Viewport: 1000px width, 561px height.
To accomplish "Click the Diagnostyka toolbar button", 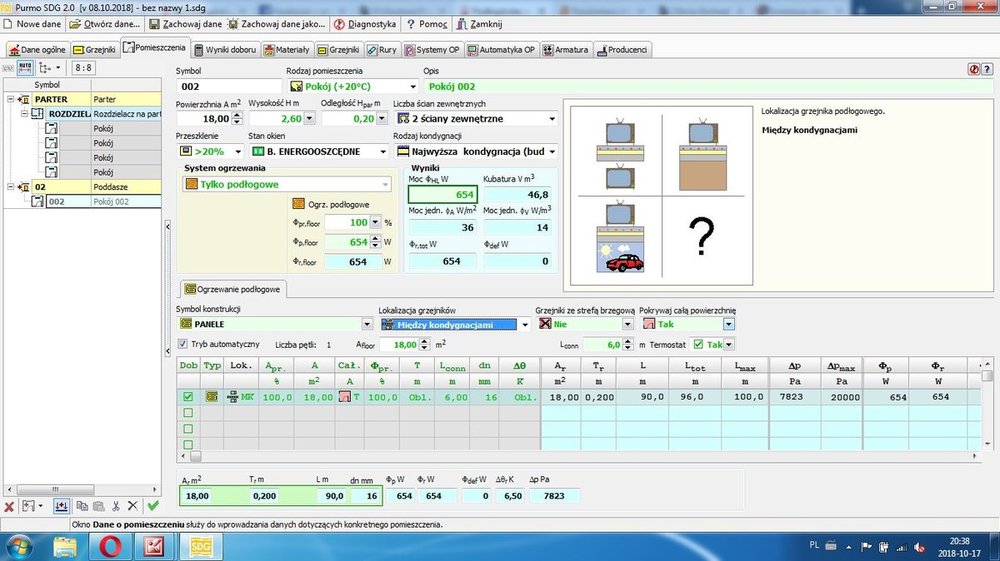I will [364, 23].
